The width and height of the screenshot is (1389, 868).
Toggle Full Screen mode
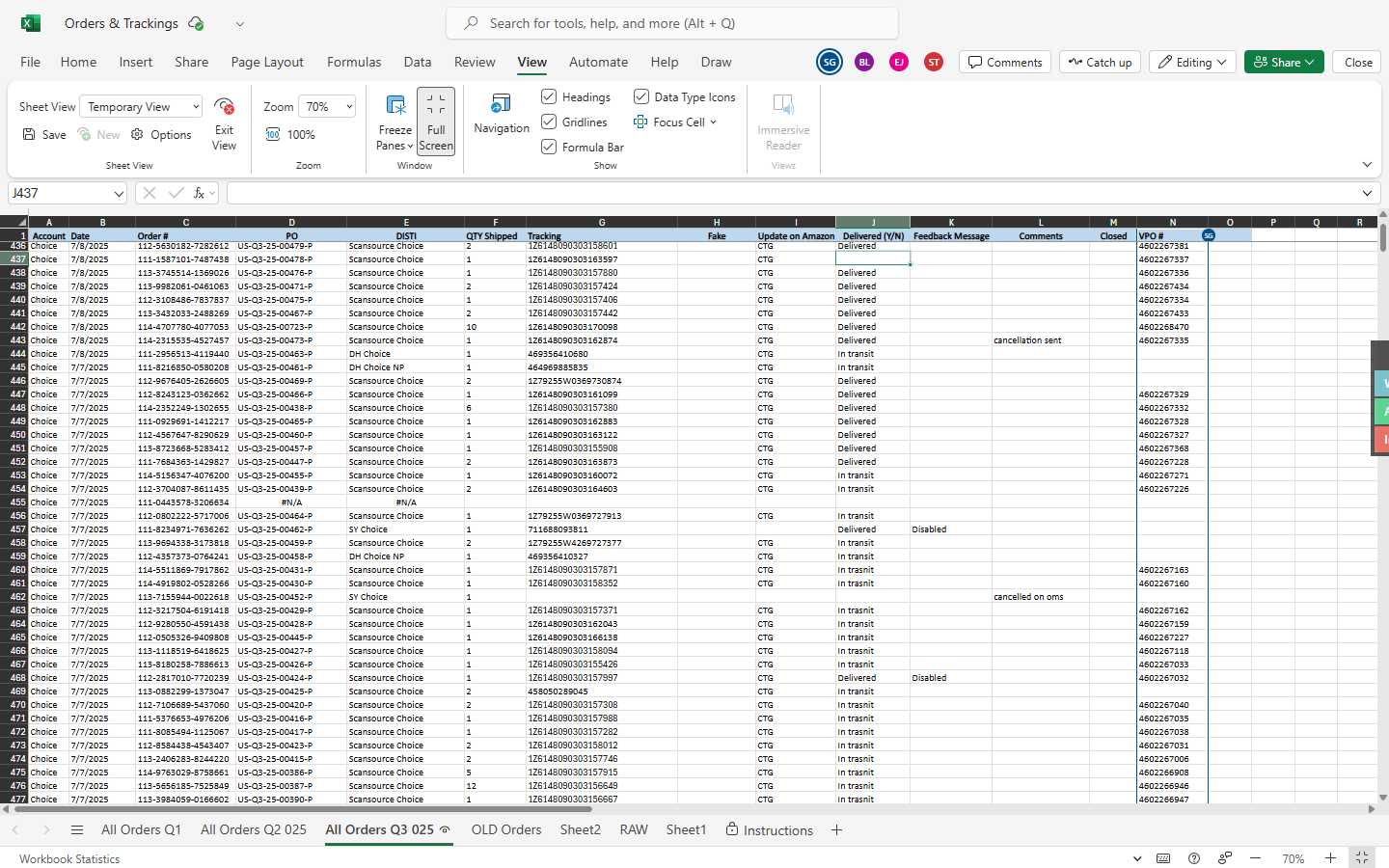coord(436,122)
